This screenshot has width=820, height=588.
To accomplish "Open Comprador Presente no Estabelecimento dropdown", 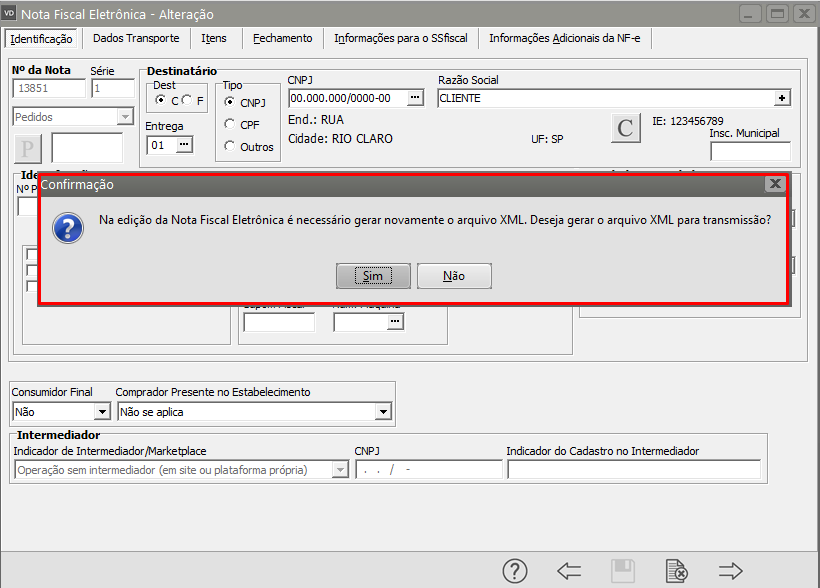I will (x=383, y=411).
